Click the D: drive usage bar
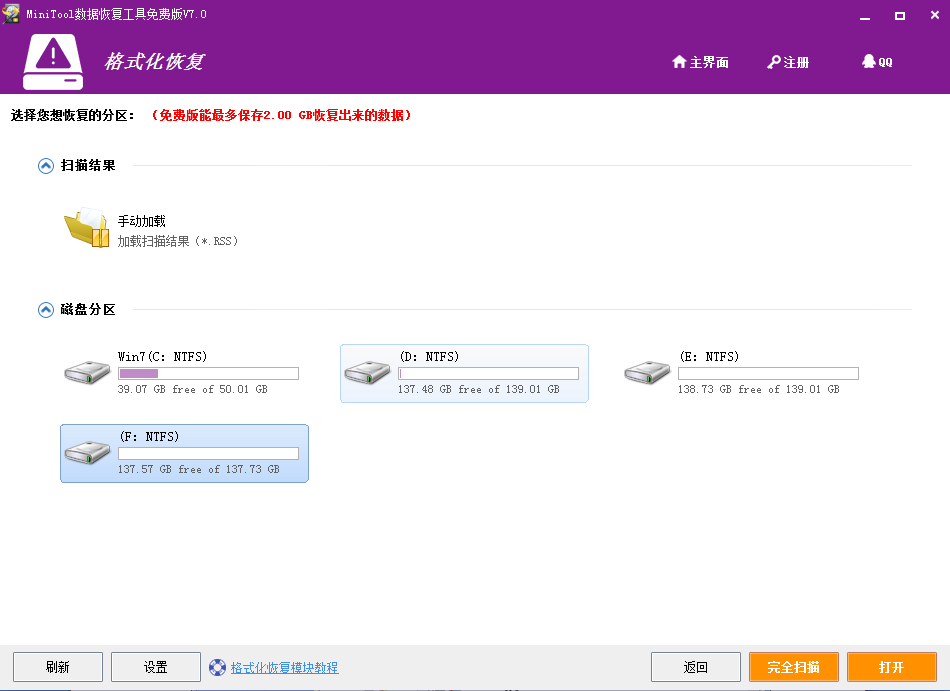 [x=488, y=374]
